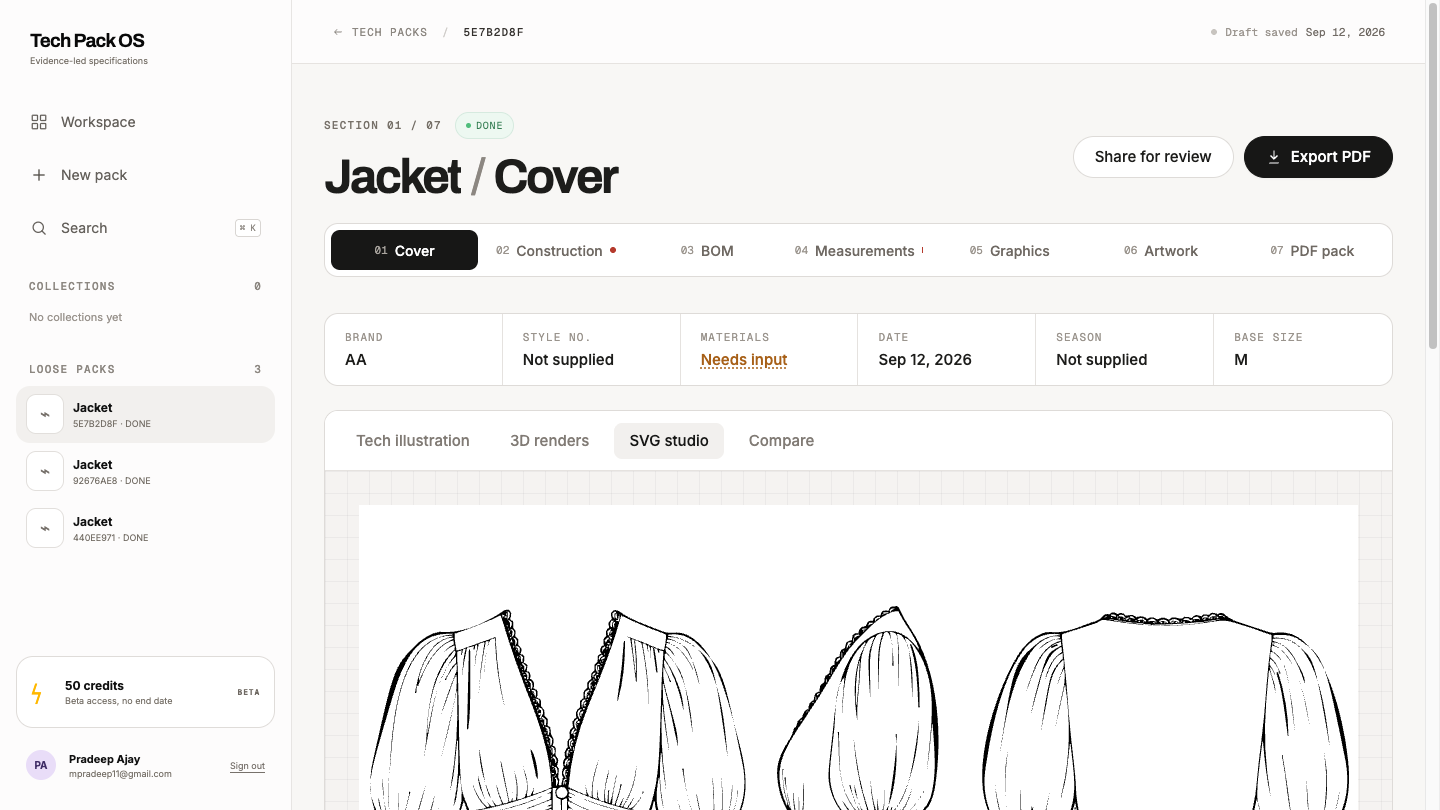Open the 03 BOM tab
The image size is (1440, 810).
click(x=707, y=250)
